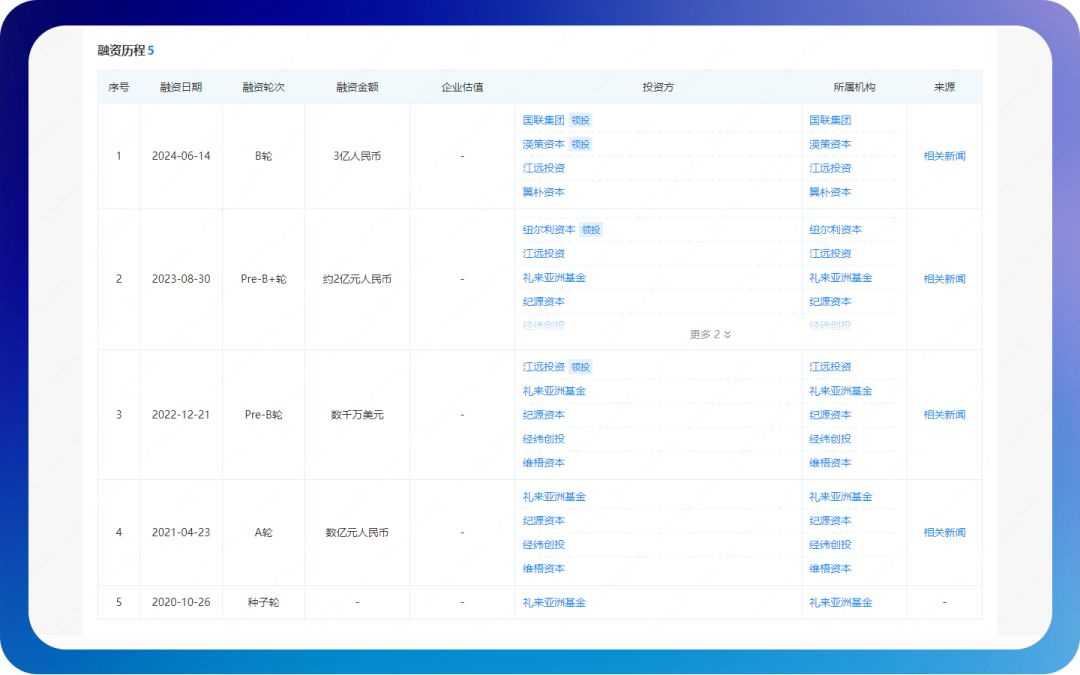Select the date cell 2024-06-14
The height and width of the screenshot is (675, 1080).
[x=181, y=156]
